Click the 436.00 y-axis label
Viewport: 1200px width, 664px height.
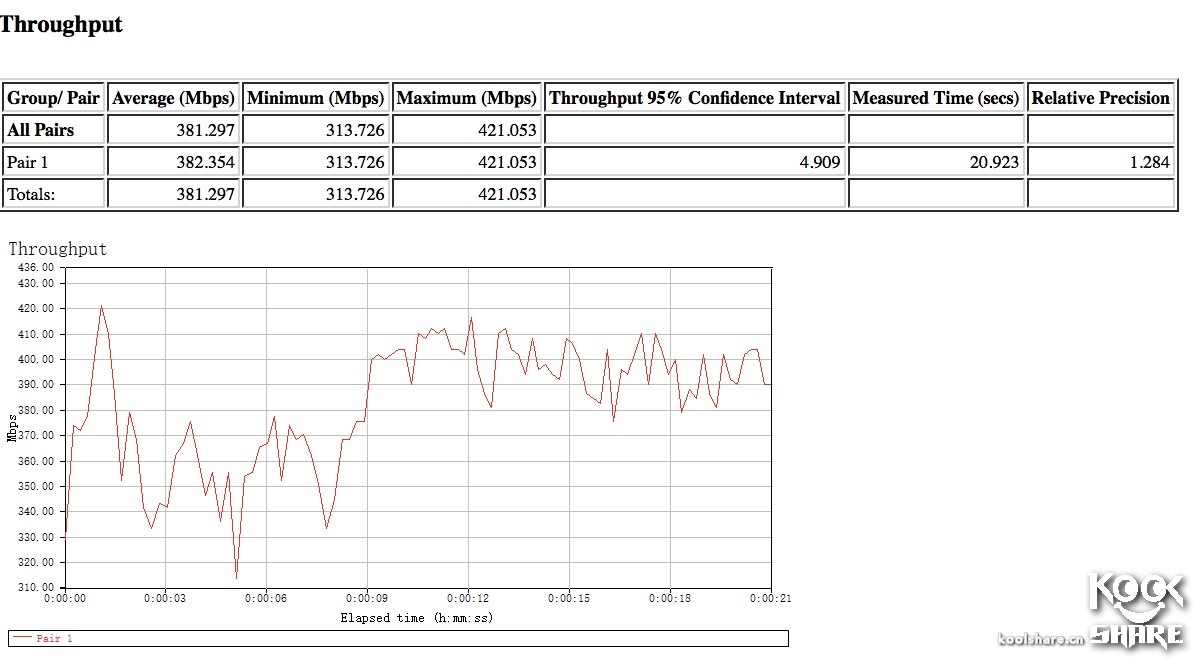click(36, 268)
